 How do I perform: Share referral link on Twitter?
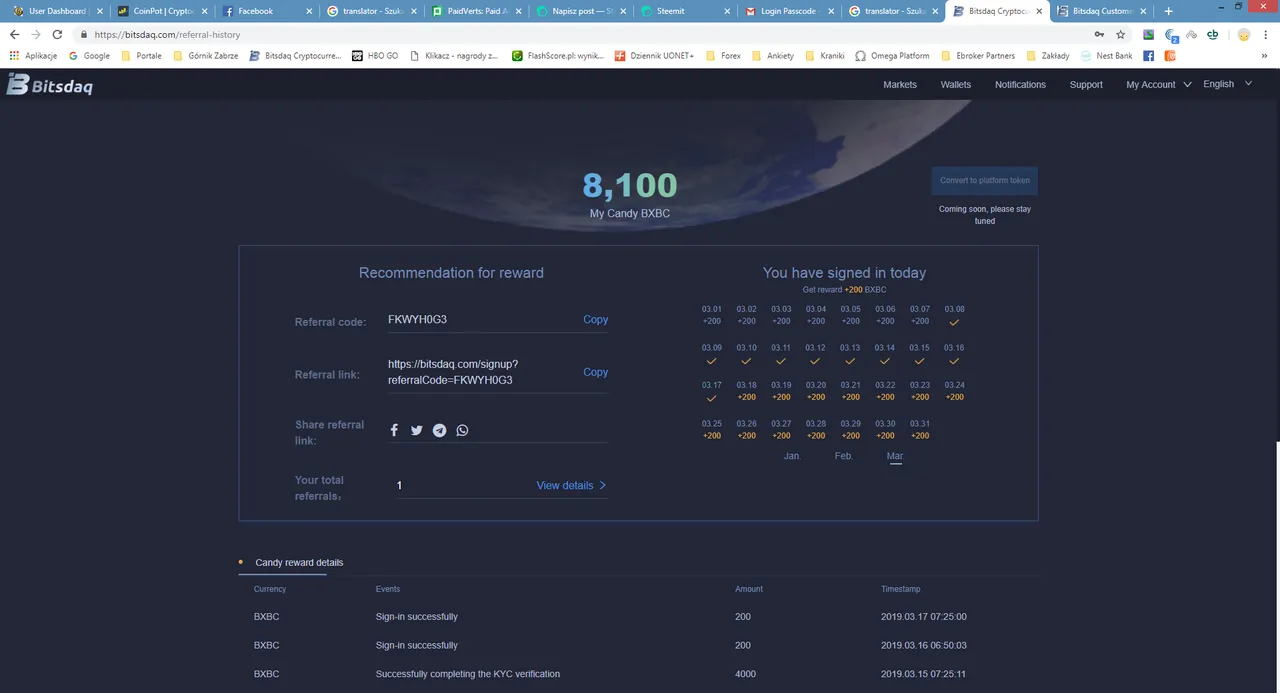click(417, 430)
